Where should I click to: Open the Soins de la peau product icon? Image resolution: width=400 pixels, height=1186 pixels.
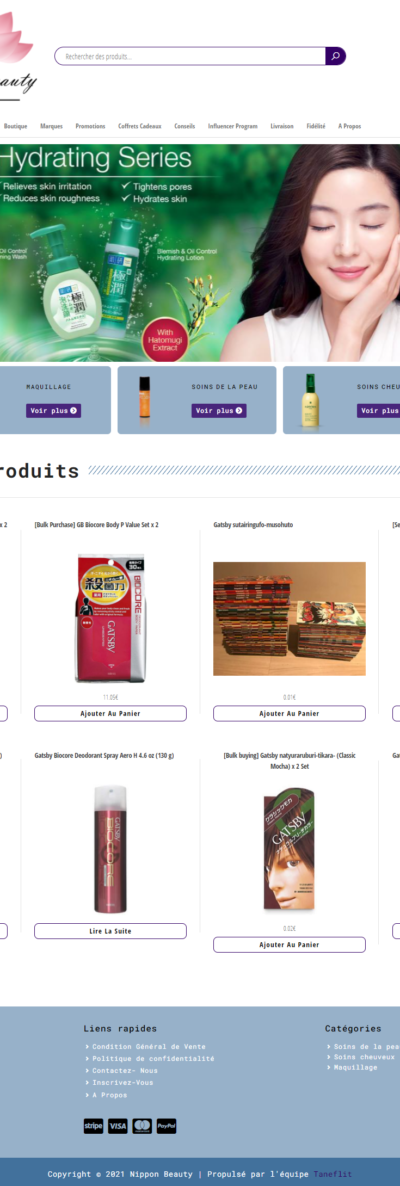tap(144, 400)
